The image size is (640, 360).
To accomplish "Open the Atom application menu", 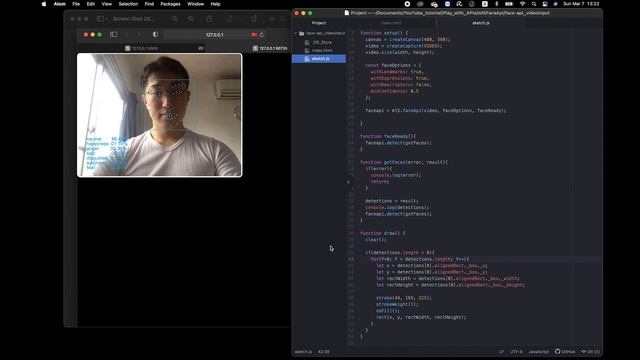I will [x=60, y=4].
